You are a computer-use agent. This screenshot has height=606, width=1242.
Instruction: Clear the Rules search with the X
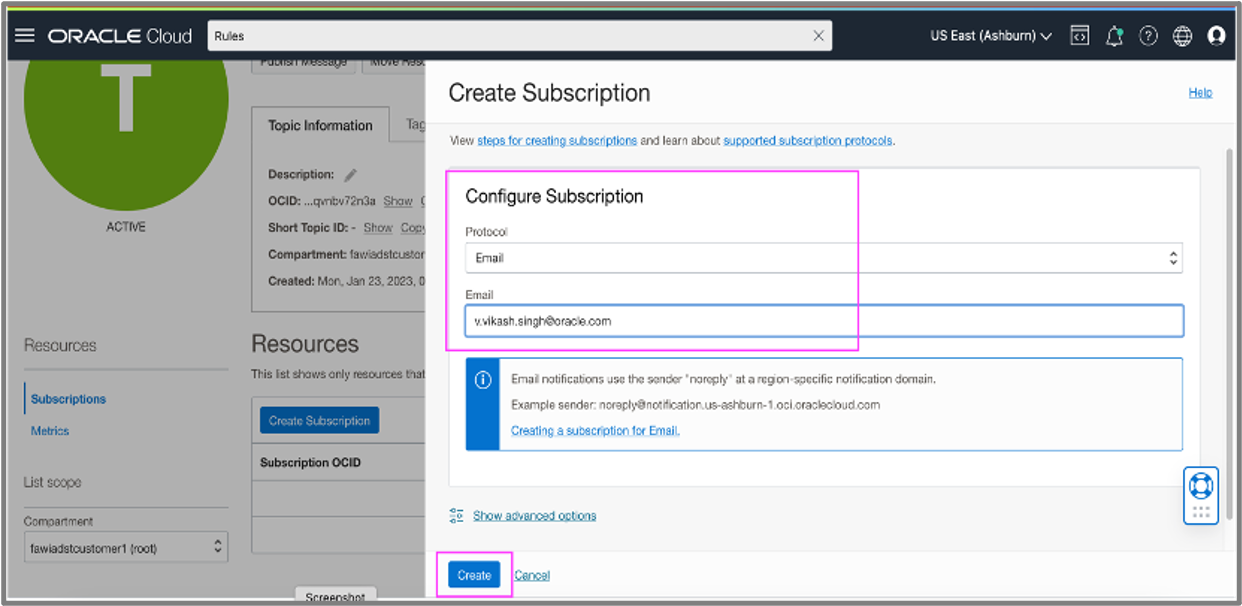pyautogui.click(x=818, y=35)
